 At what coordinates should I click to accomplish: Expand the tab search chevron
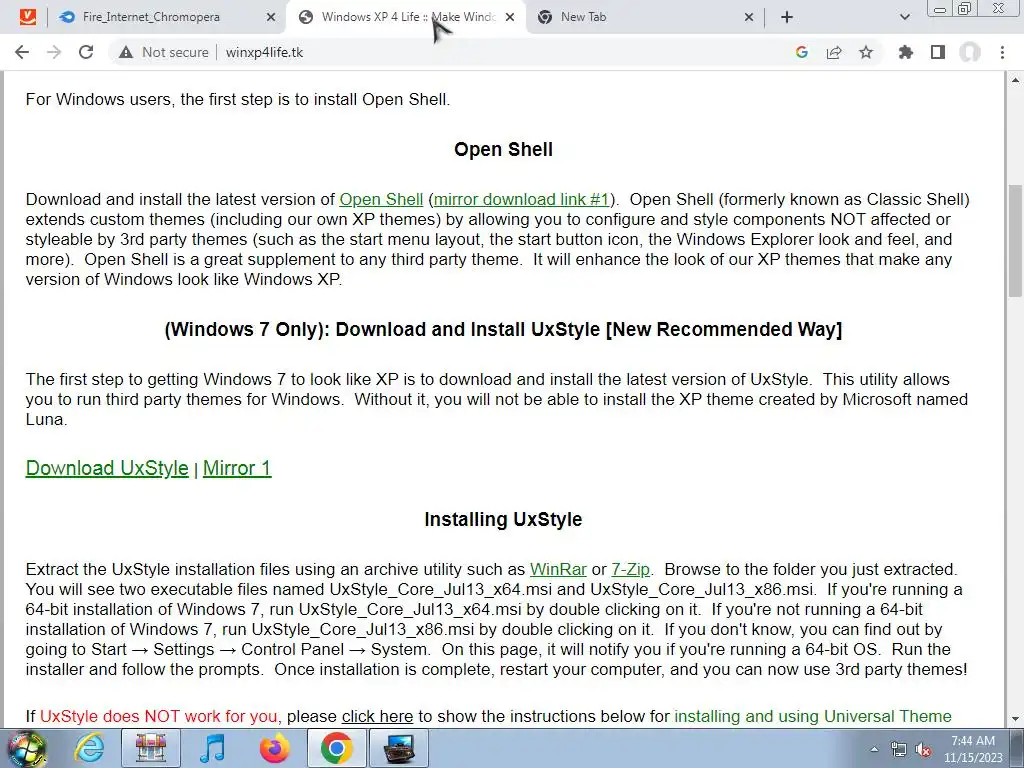click(x=904, y=17)
